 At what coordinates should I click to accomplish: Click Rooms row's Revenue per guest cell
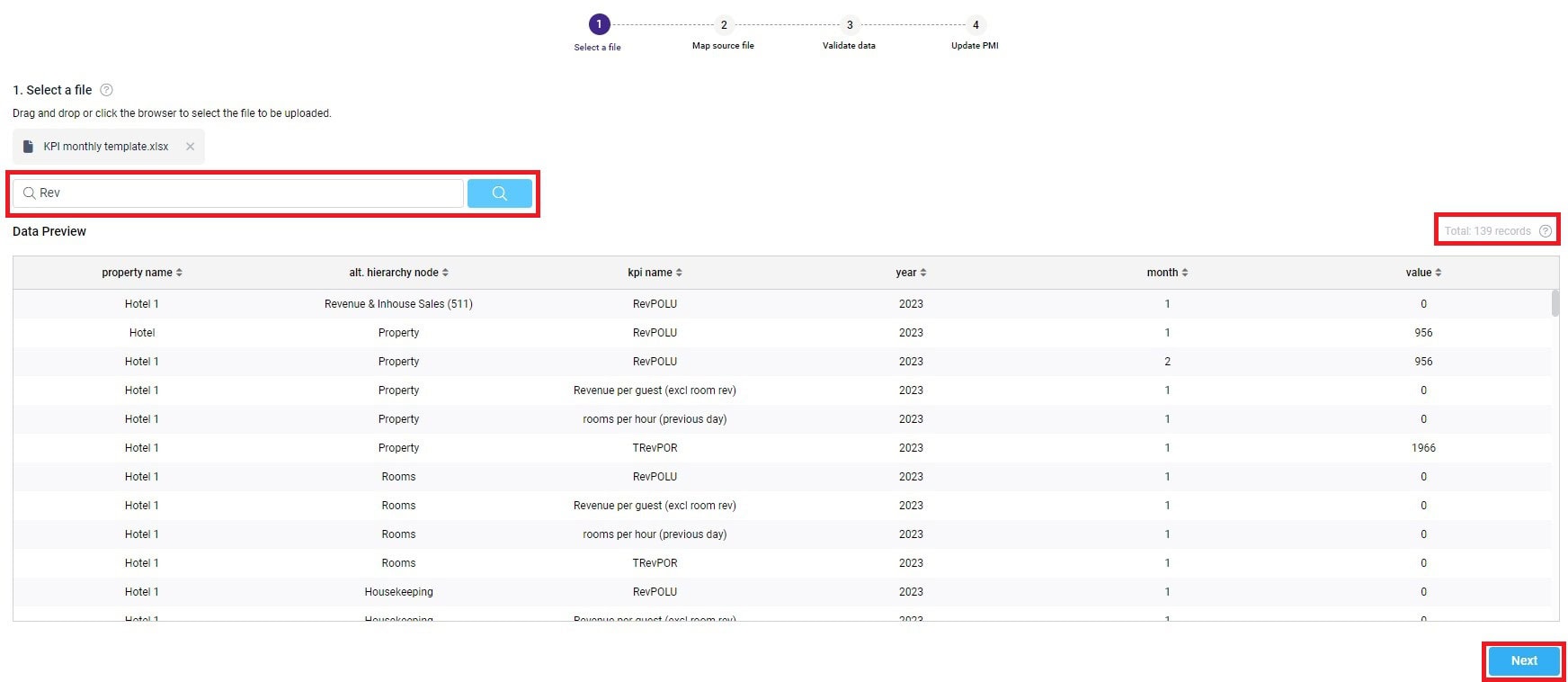(655, 506)
